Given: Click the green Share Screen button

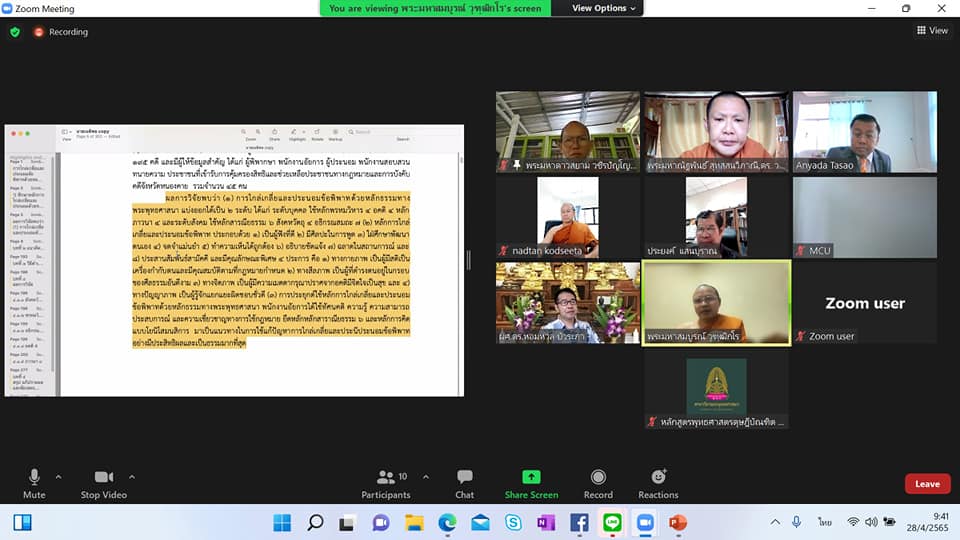Looking at the screenshot, I should (531, 483).
